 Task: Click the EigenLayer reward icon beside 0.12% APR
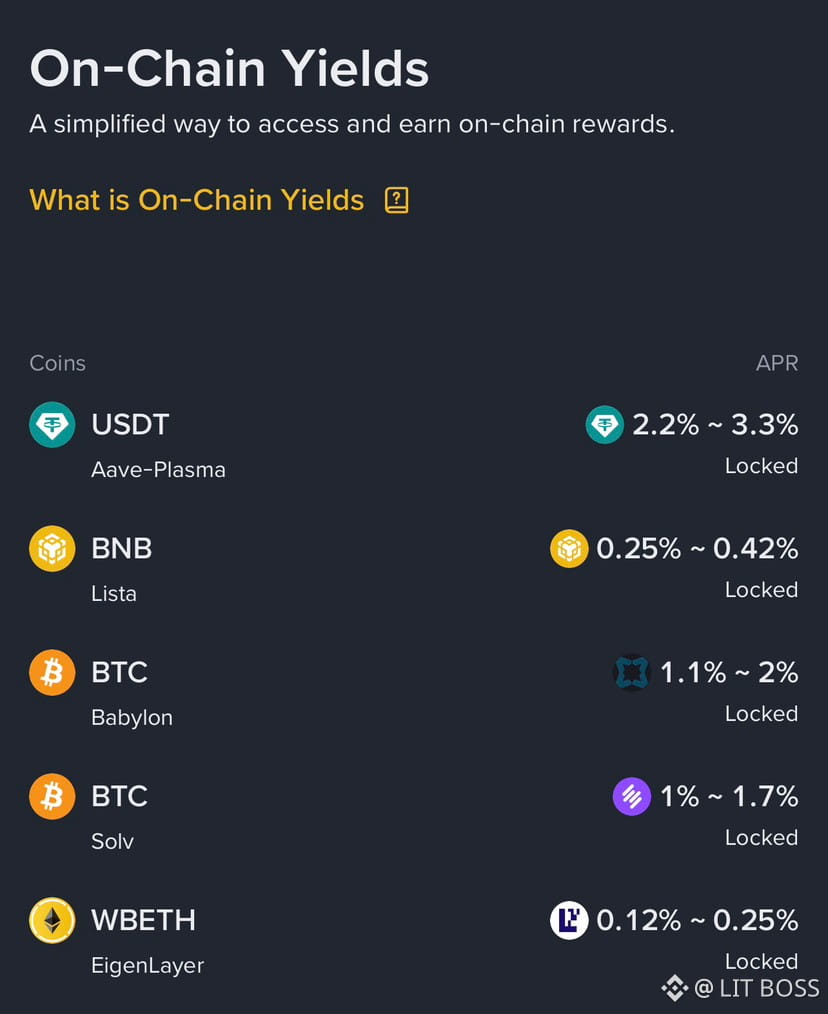569,921
